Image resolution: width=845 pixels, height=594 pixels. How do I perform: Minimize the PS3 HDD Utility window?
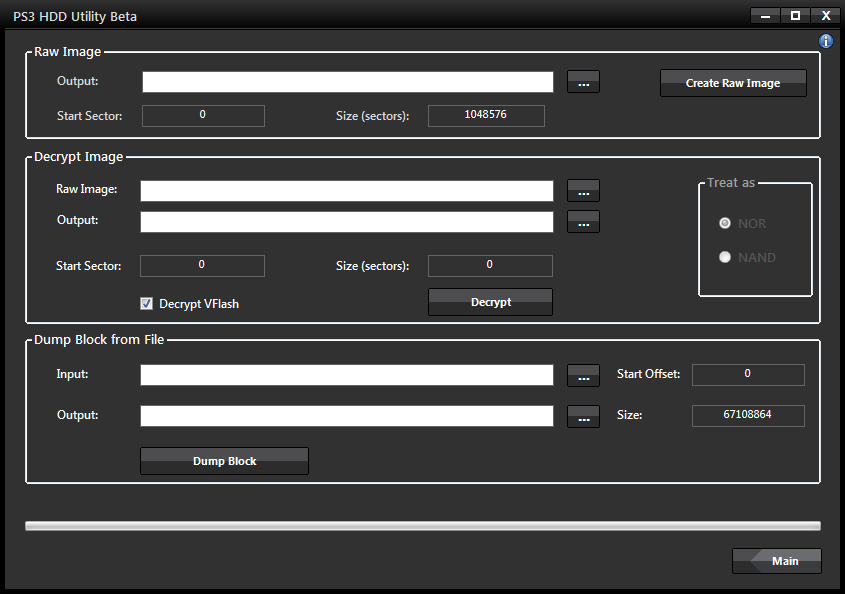pos(765,16)
